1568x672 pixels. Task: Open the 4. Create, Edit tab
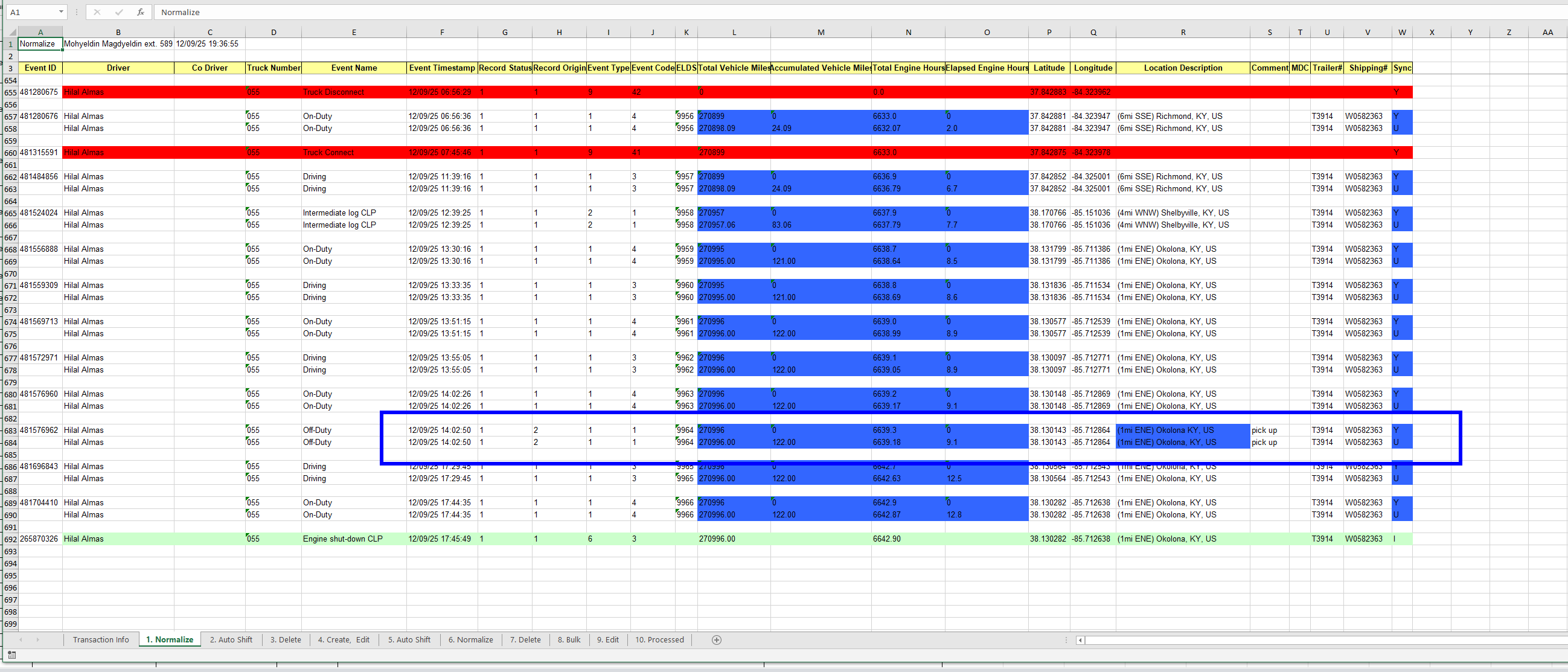point(344,640)
